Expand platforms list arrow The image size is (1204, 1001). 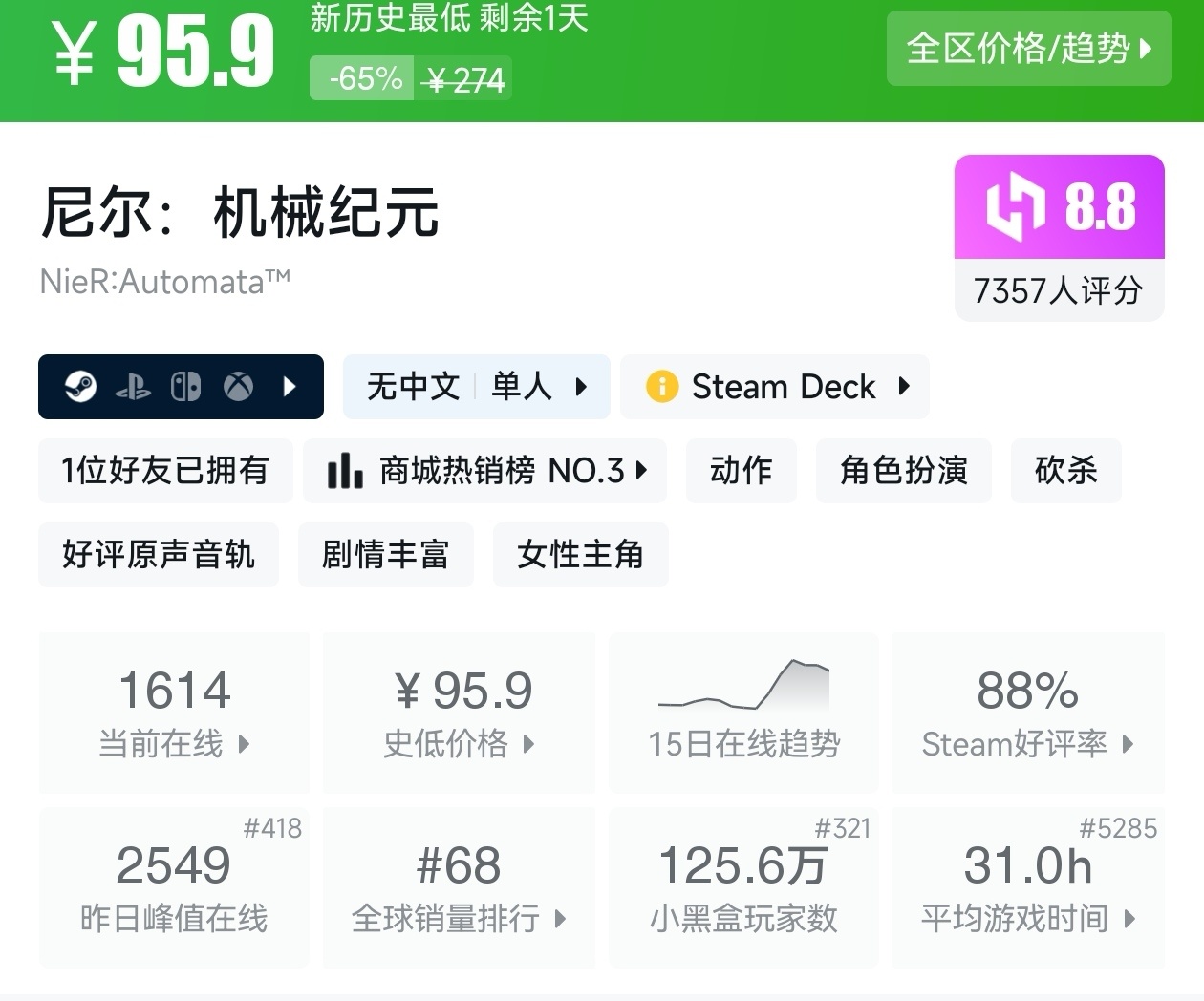[290, 387]
